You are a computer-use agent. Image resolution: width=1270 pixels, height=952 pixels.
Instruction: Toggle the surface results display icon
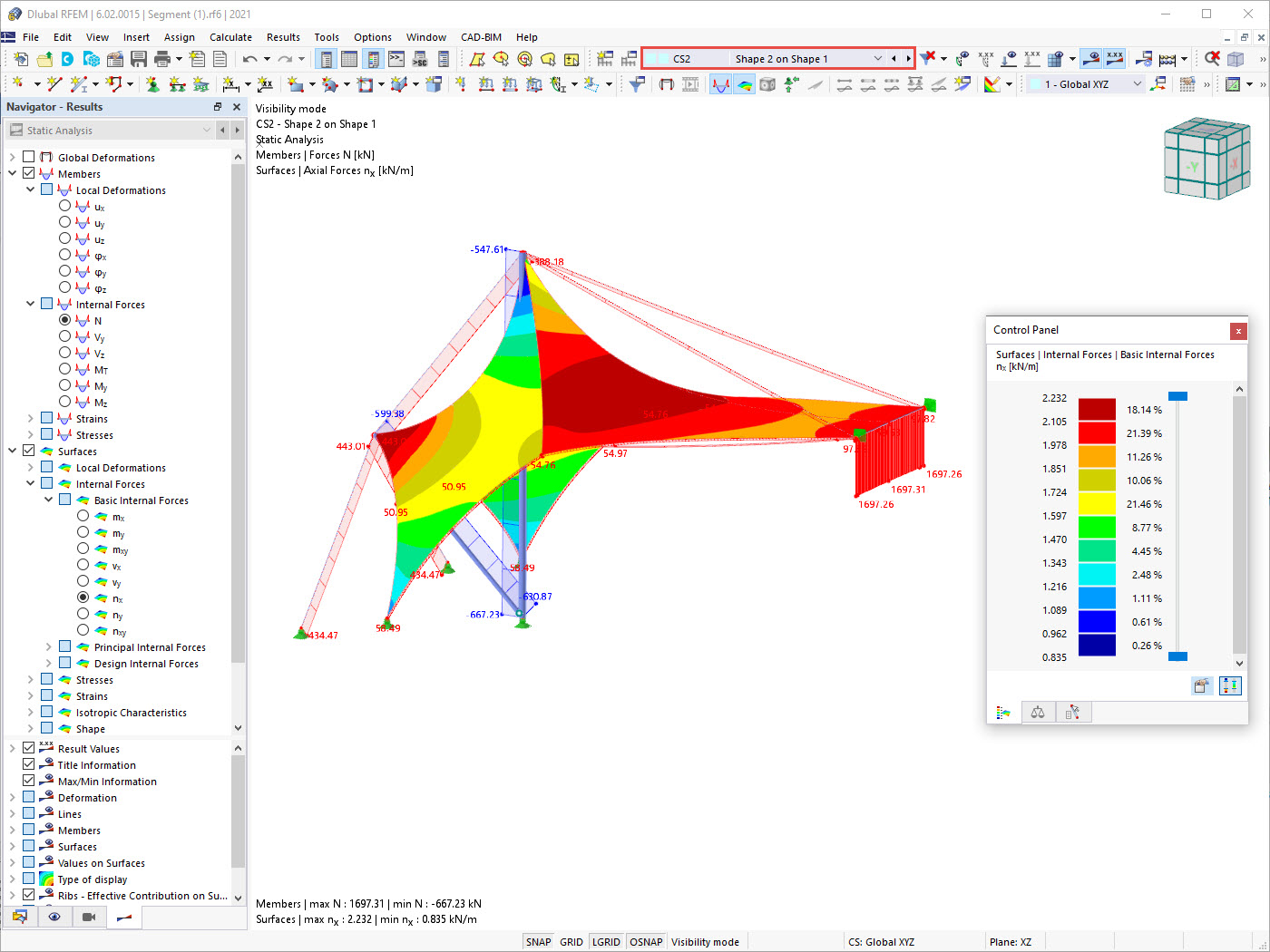(x=744, y=83)
